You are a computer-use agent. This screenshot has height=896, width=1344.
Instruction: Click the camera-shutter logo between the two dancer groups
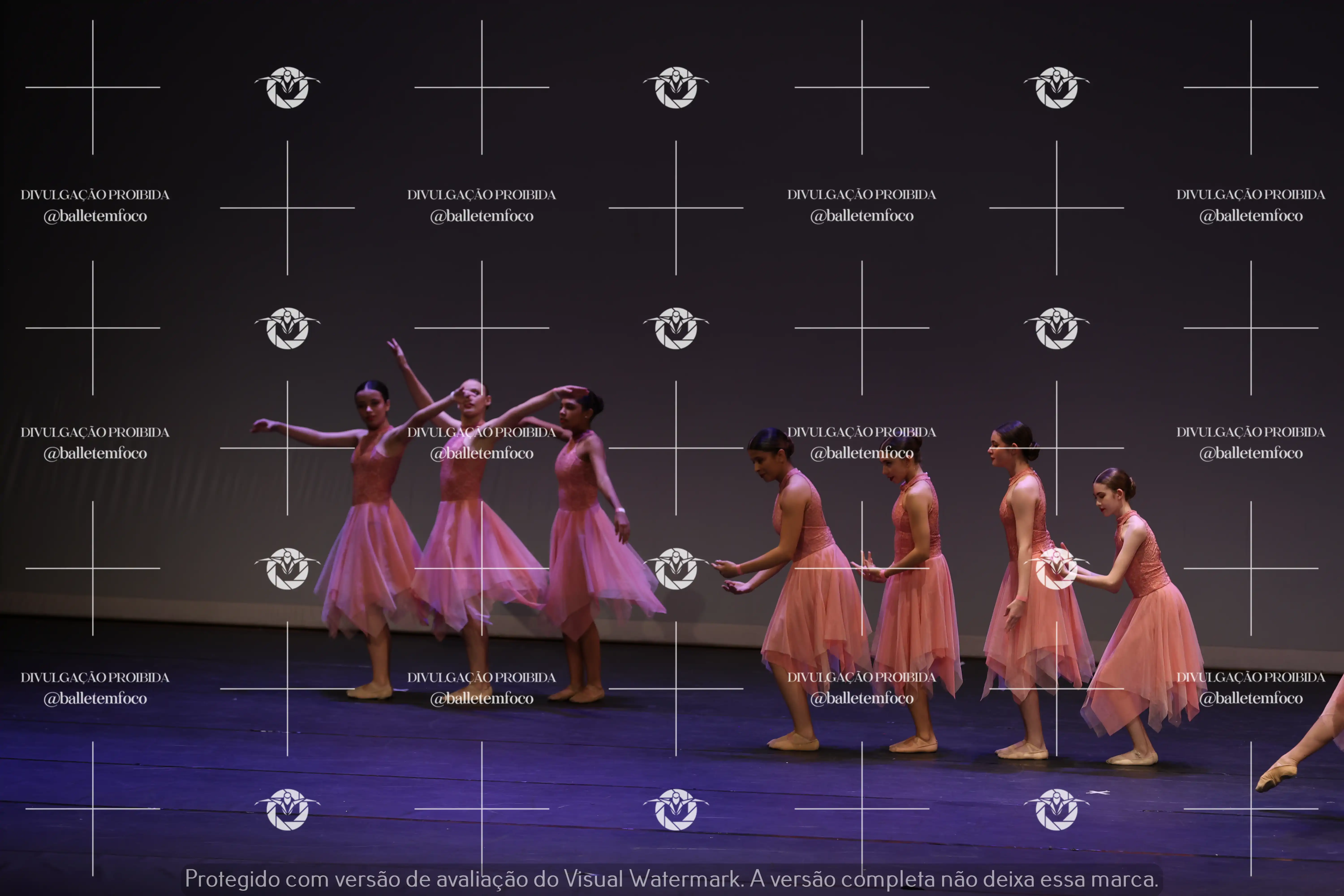pos(676,568)
